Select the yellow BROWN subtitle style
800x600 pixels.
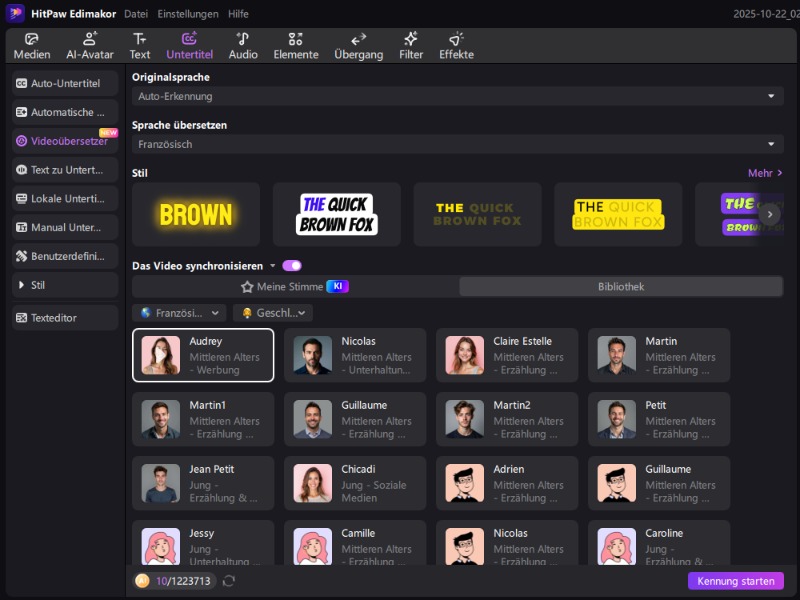pos(196,214)
